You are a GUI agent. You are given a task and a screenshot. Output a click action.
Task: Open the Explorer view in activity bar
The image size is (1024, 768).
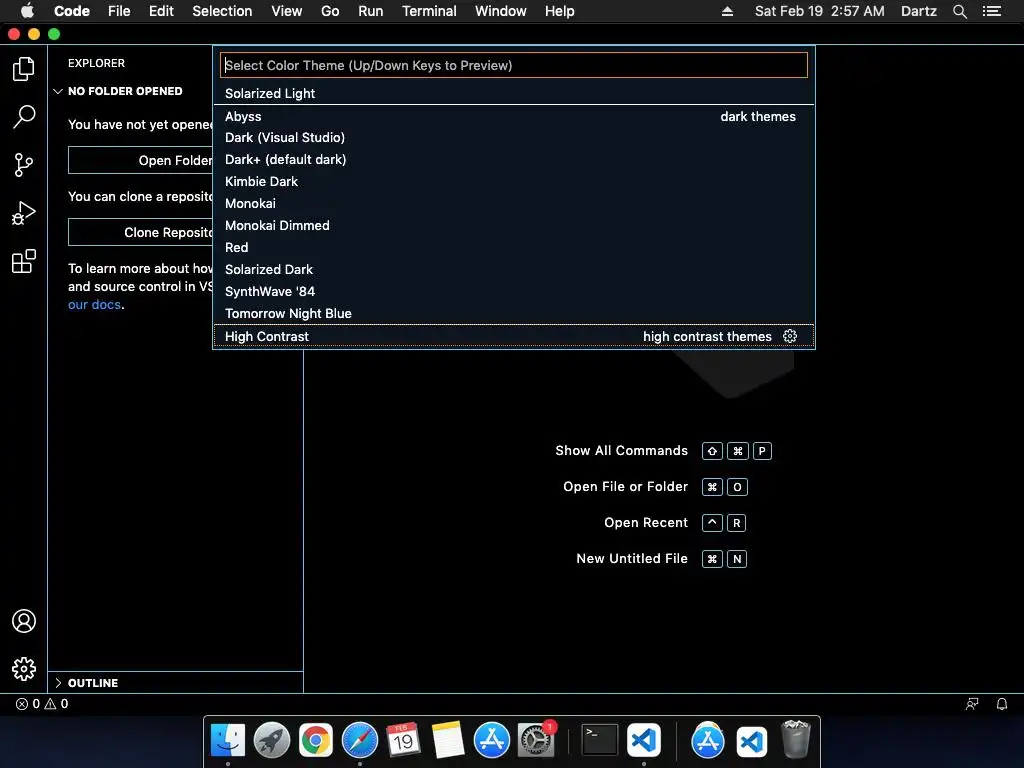pos(24,69)
